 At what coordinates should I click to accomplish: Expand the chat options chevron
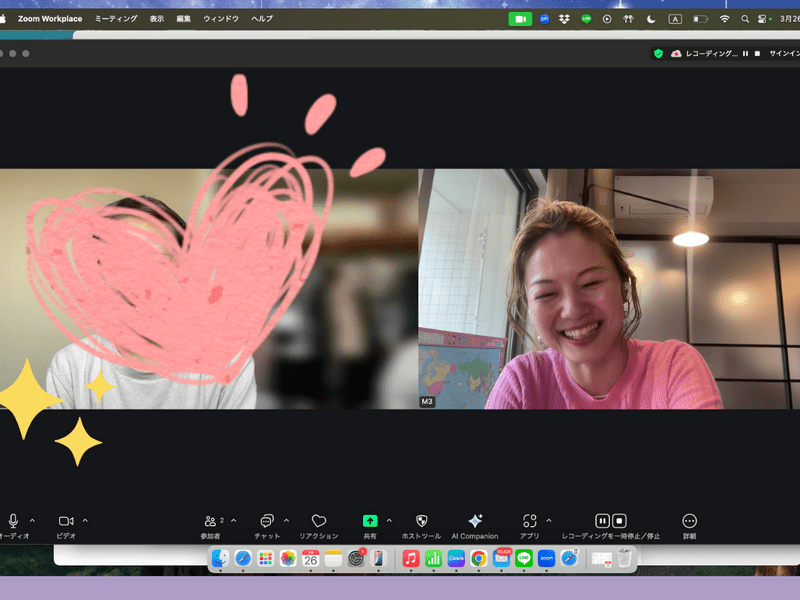(x=286, y=520)
